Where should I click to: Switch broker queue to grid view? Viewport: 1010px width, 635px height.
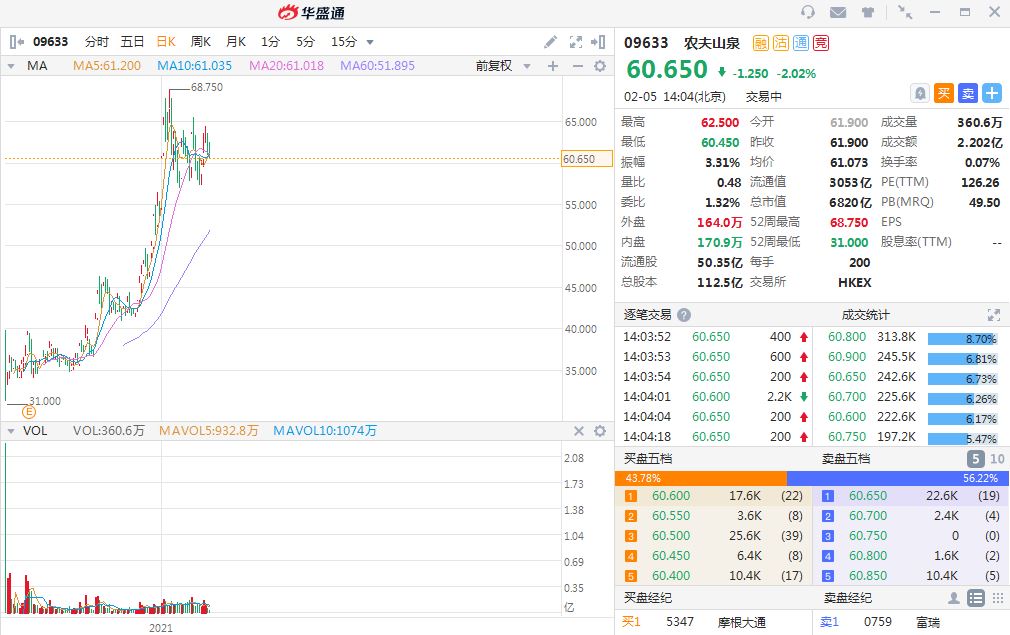996,598
